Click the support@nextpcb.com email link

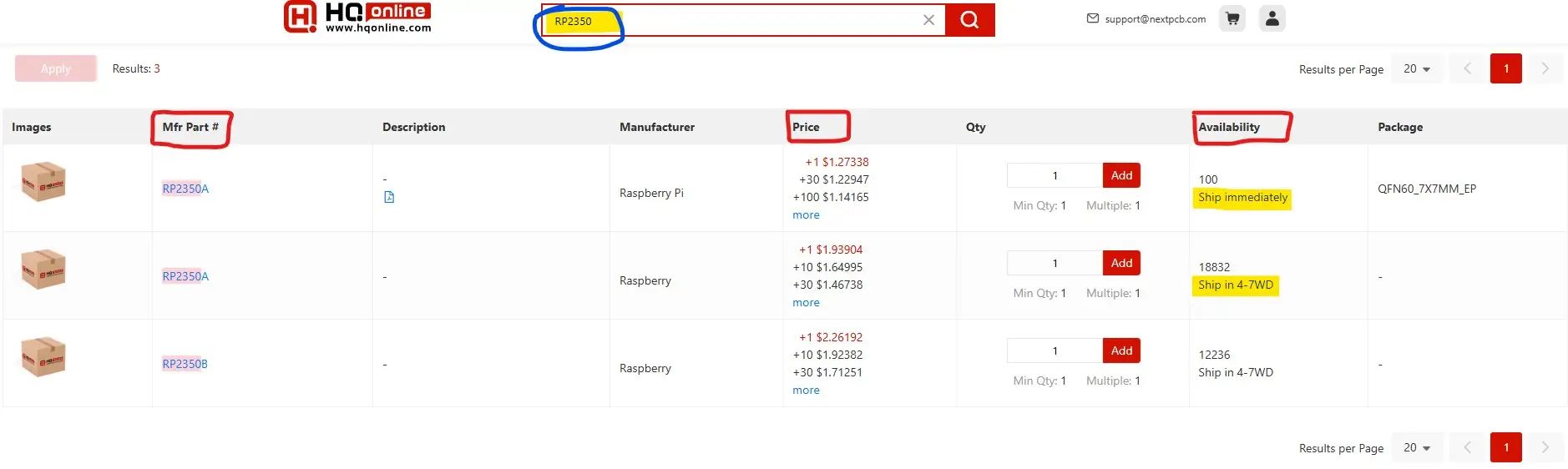click(x=1156, y=18)
